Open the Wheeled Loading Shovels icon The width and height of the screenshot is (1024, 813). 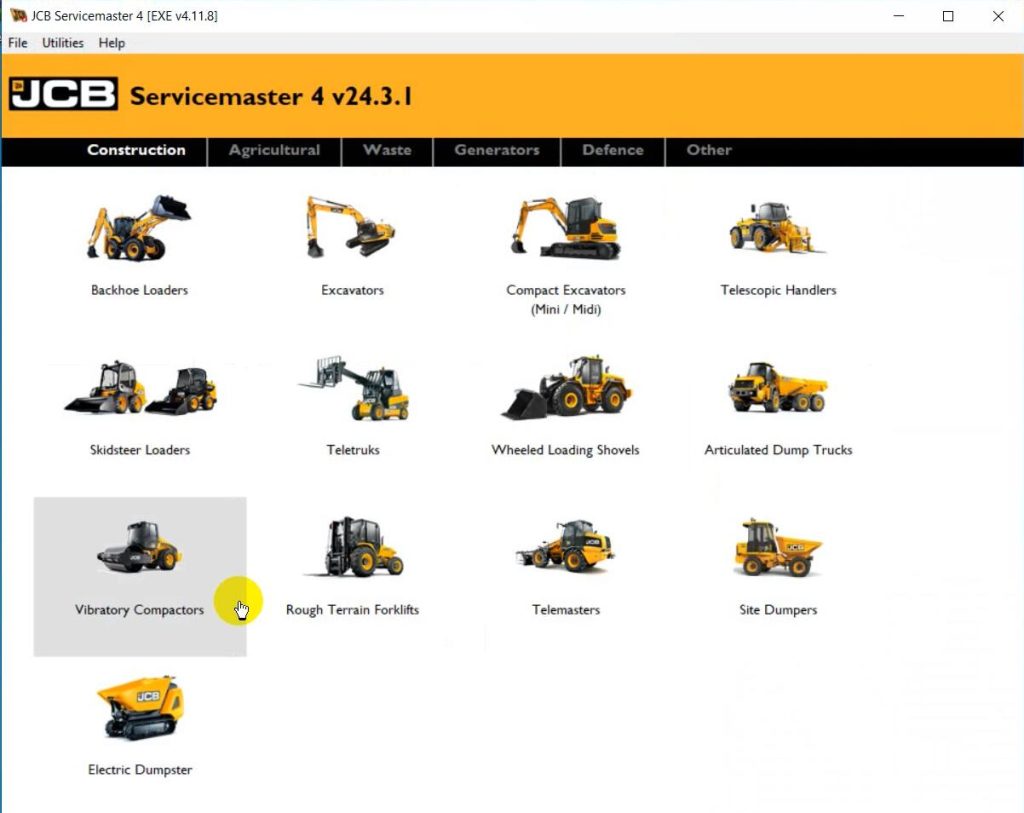tap(566, 387)
